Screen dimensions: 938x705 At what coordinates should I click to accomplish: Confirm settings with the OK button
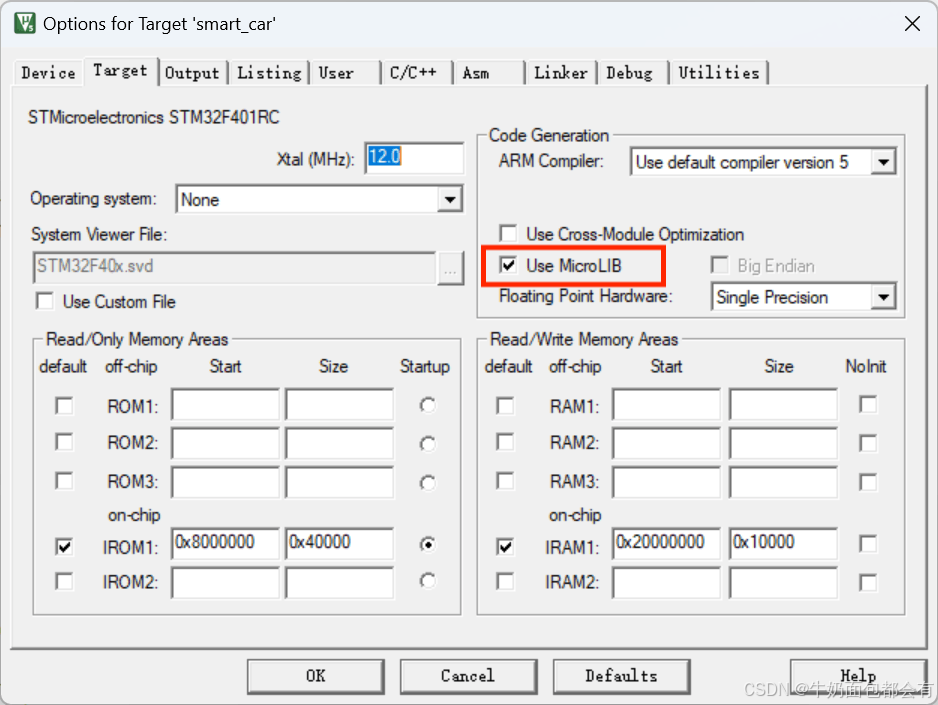[316, 676]
